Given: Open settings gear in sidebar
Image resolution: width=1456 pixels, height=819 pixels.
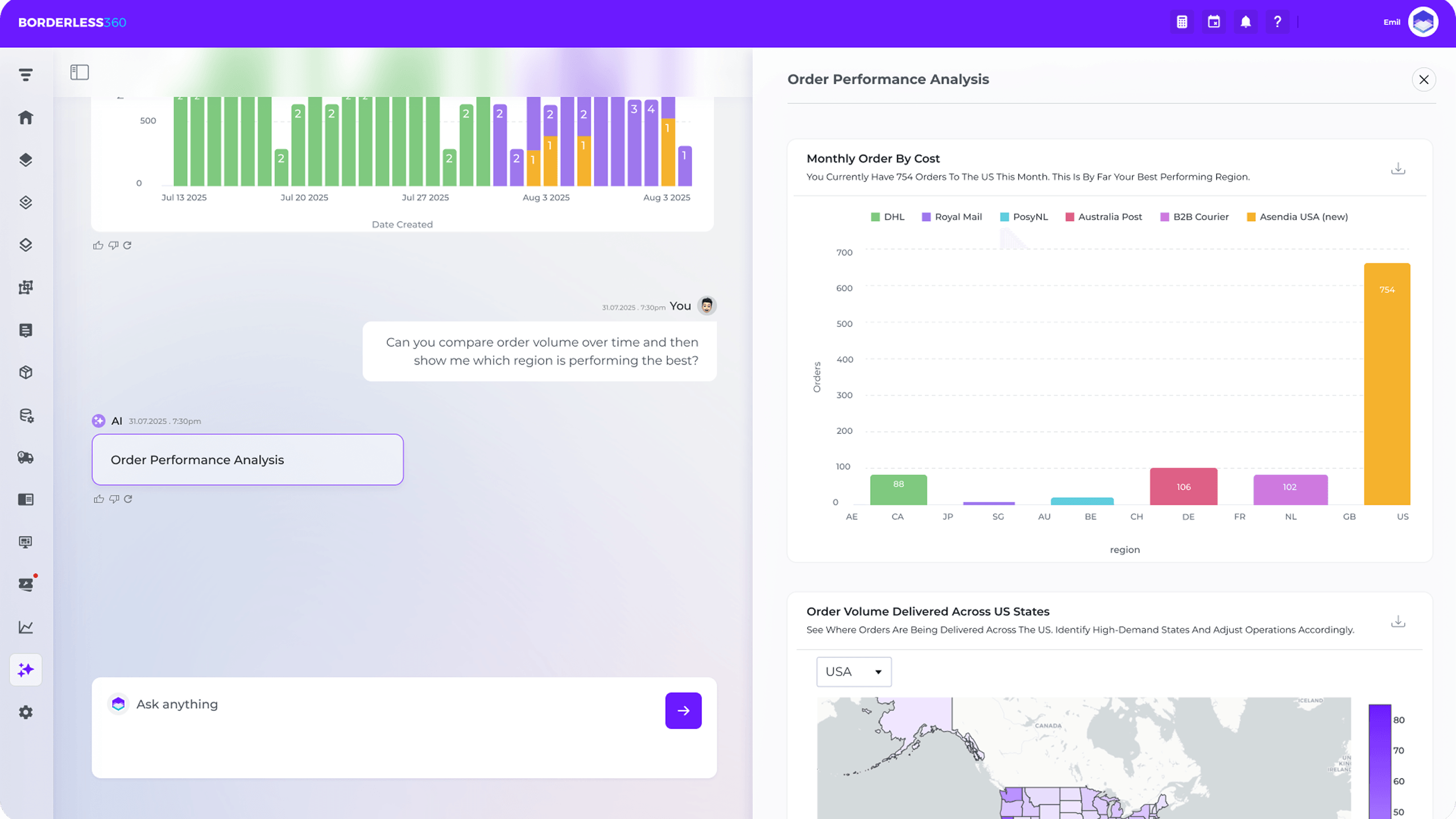Looking at the screenshot, I should [x=26, y=712].
